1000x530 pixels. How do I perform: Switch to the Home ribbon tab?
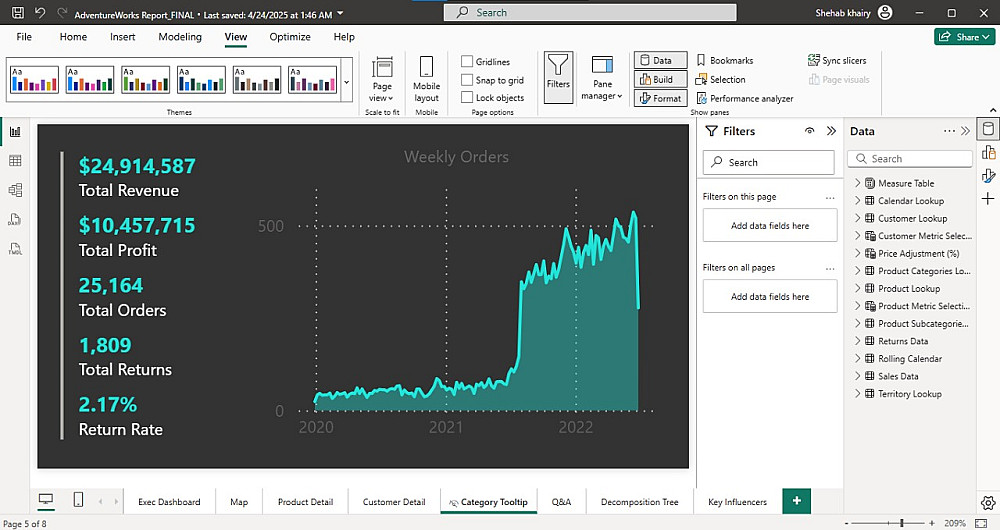73,37
